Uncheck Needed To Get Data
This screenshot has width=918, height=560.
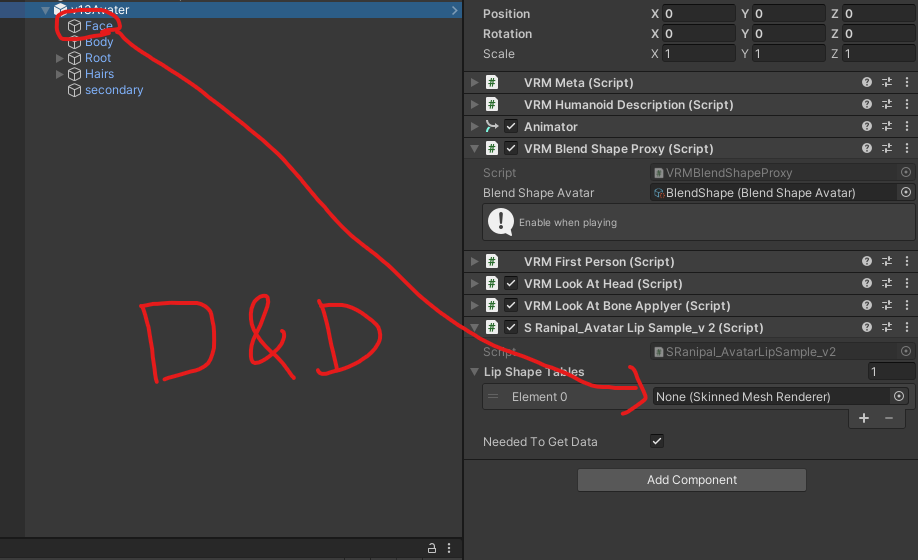click(x=657, y=441)
